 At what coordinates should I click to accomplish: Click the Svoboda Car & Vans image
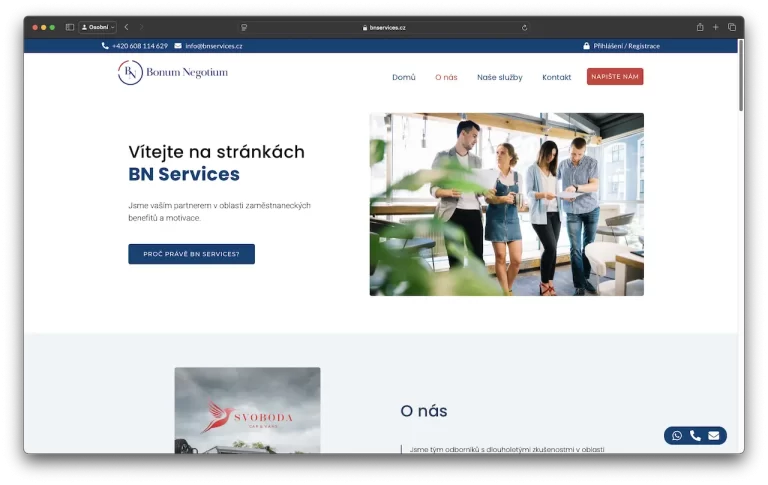click(247, 411)
